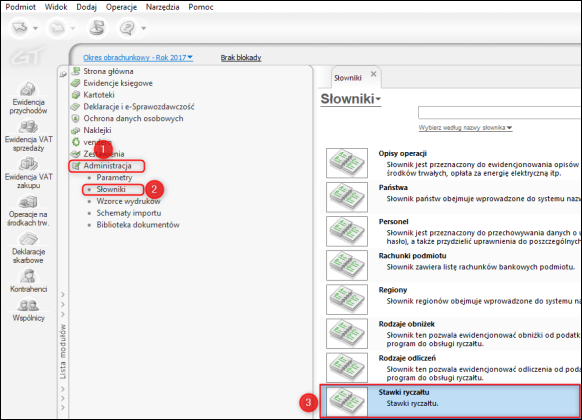Open Wybierz według nazwy słownika dropdown
The height and width of the screenshot is (420, 582).
tap(465, 128)
